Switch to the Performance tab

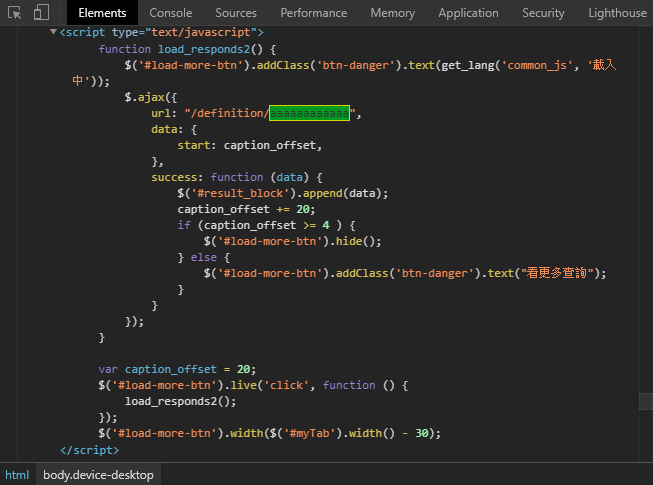point(314,13)
